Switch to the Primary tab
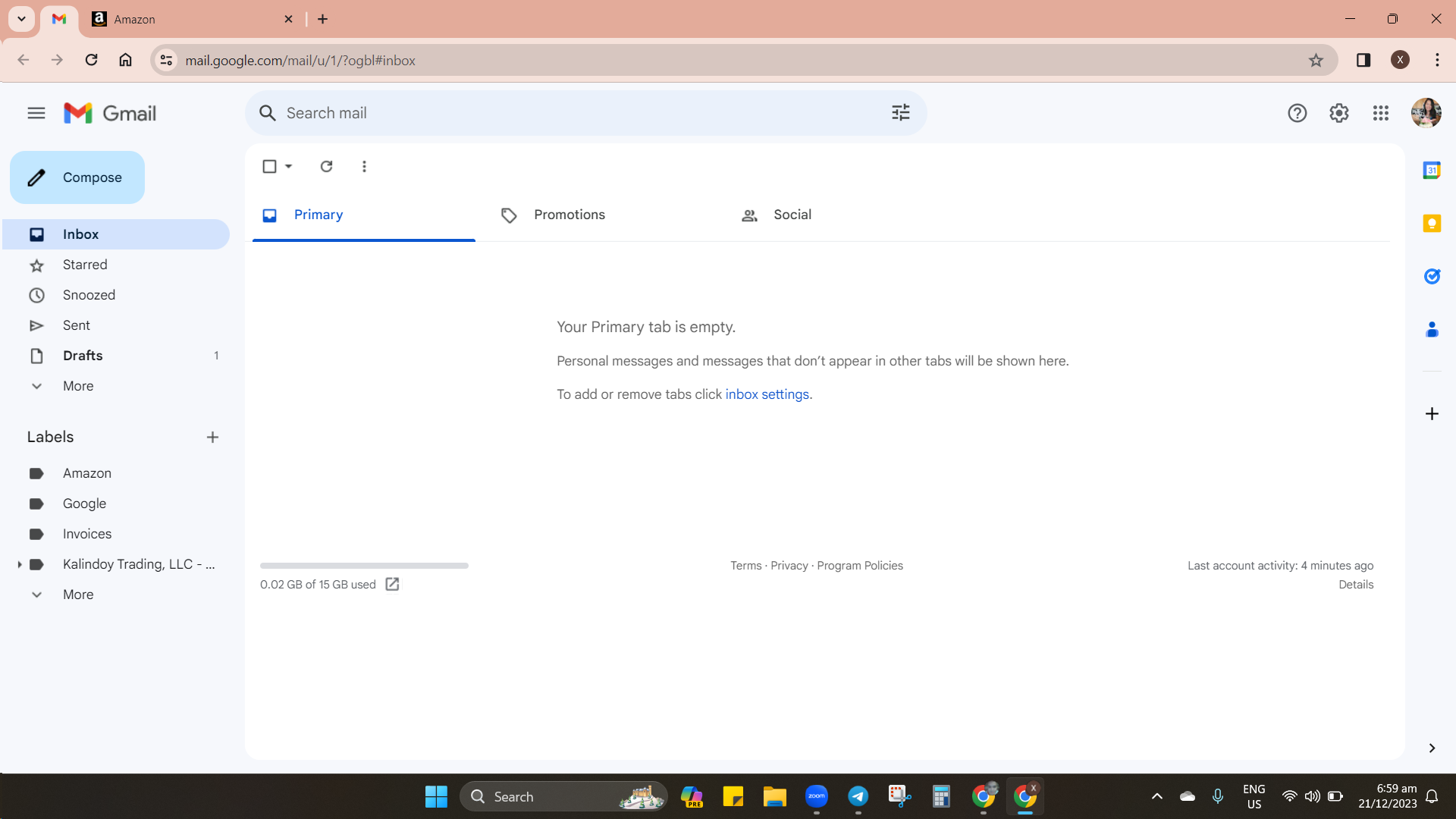 363,215
